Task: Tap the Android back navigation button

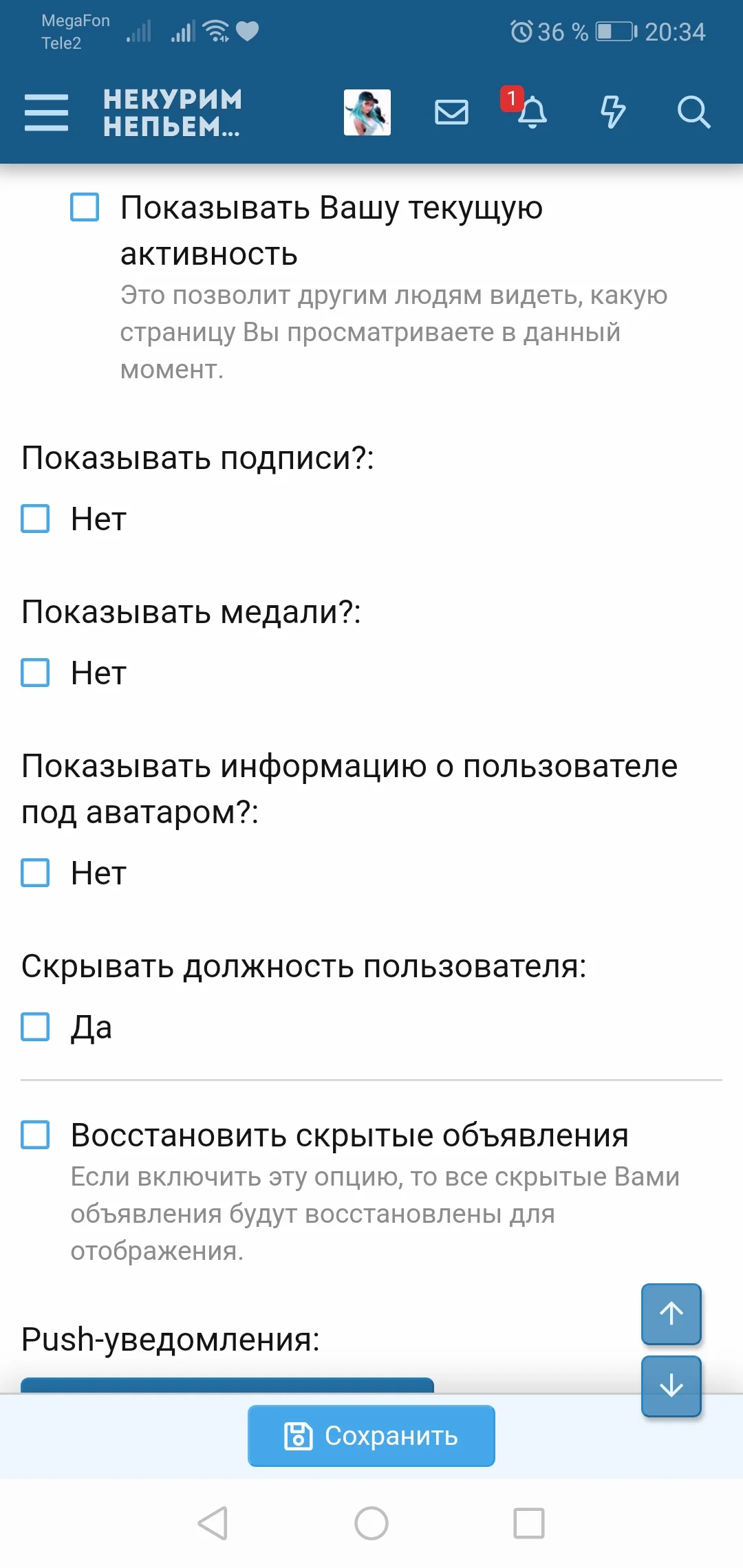Action: click(x=213, y=1523)
